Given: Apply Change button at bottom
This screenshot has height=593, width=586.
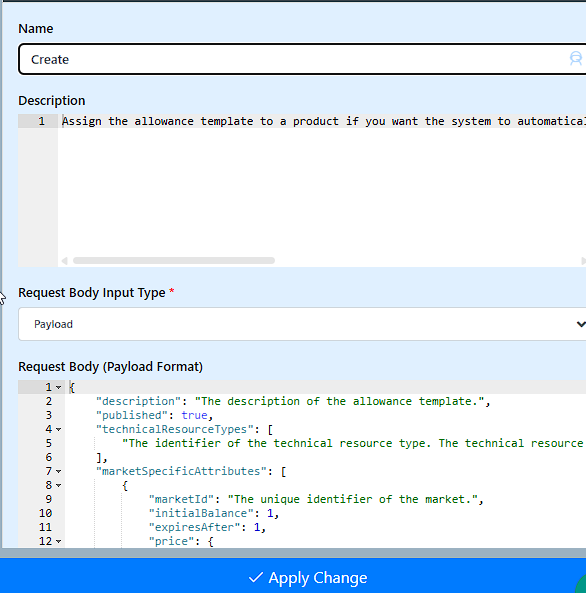Looking at the screenshot, I should [293, 576].
